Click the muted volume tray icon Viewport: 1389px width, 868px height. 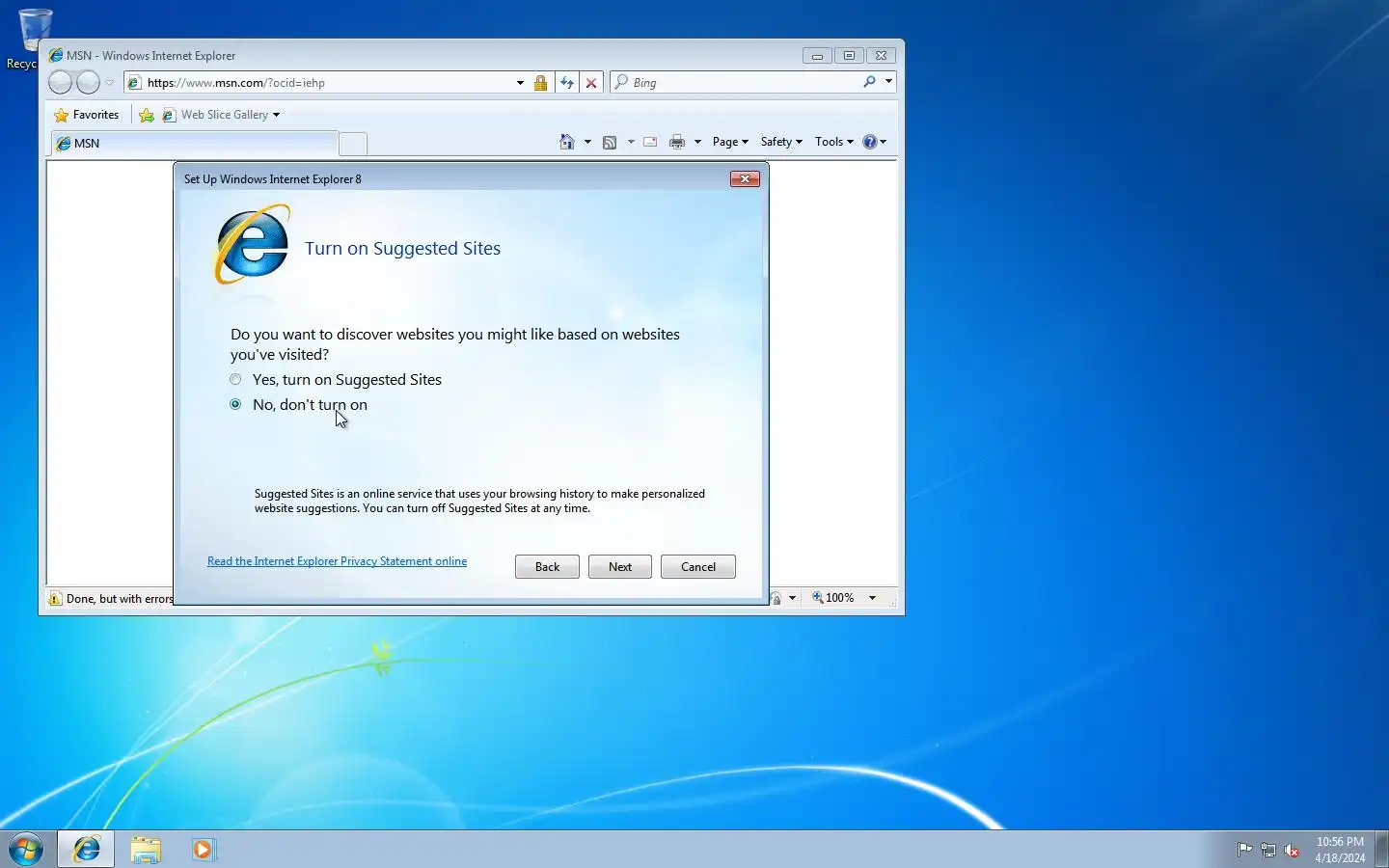(1292, 850)
